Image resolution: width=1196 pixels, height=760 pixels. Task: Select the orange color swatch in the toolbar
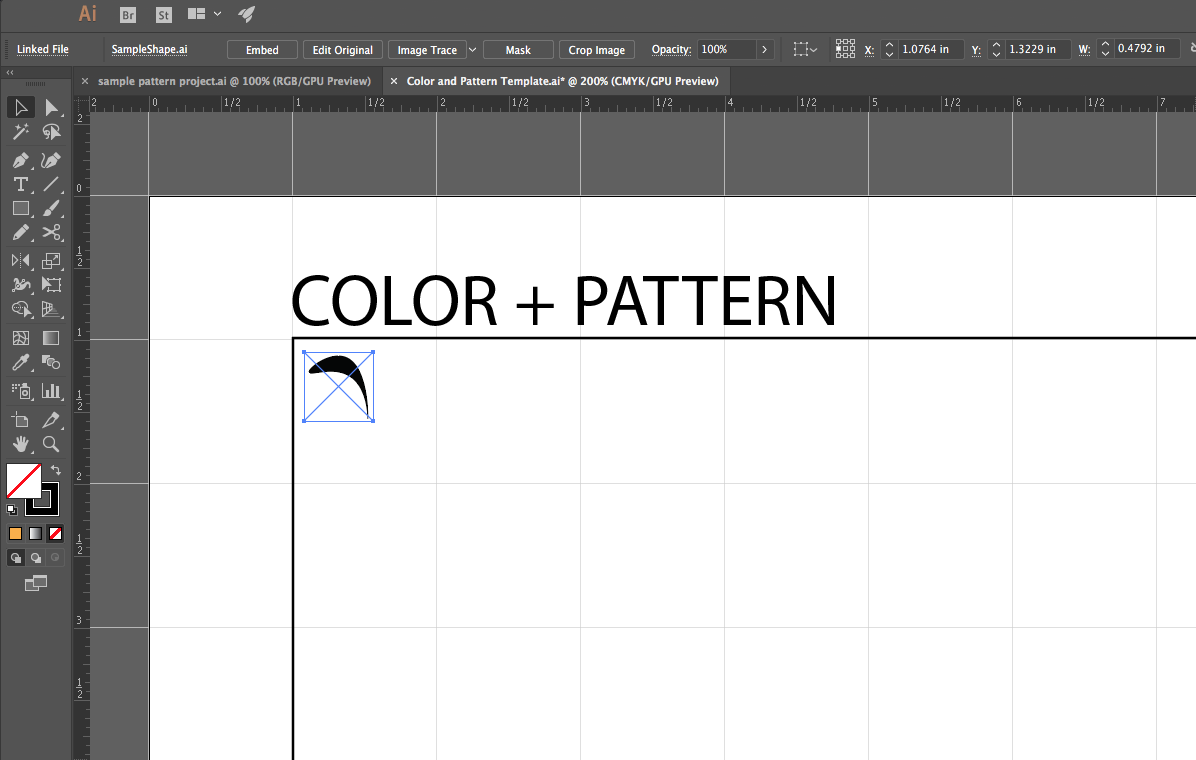tap(15, 533)
